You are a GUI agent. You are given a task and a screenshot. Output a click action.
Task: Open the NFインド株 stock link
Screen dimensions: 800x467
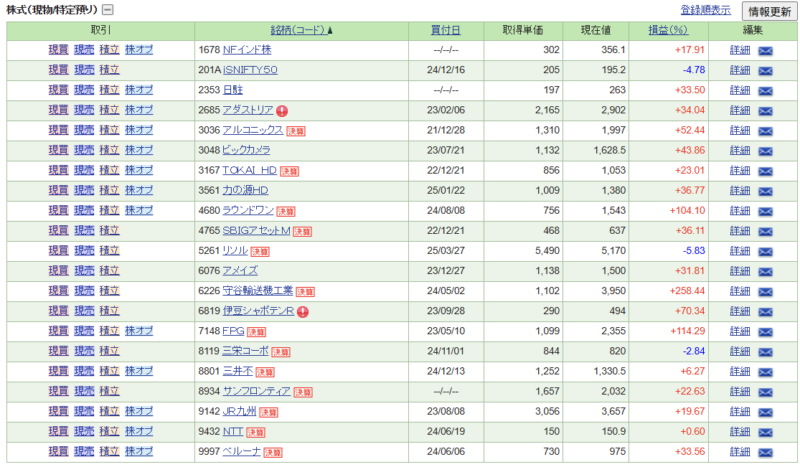247,50
